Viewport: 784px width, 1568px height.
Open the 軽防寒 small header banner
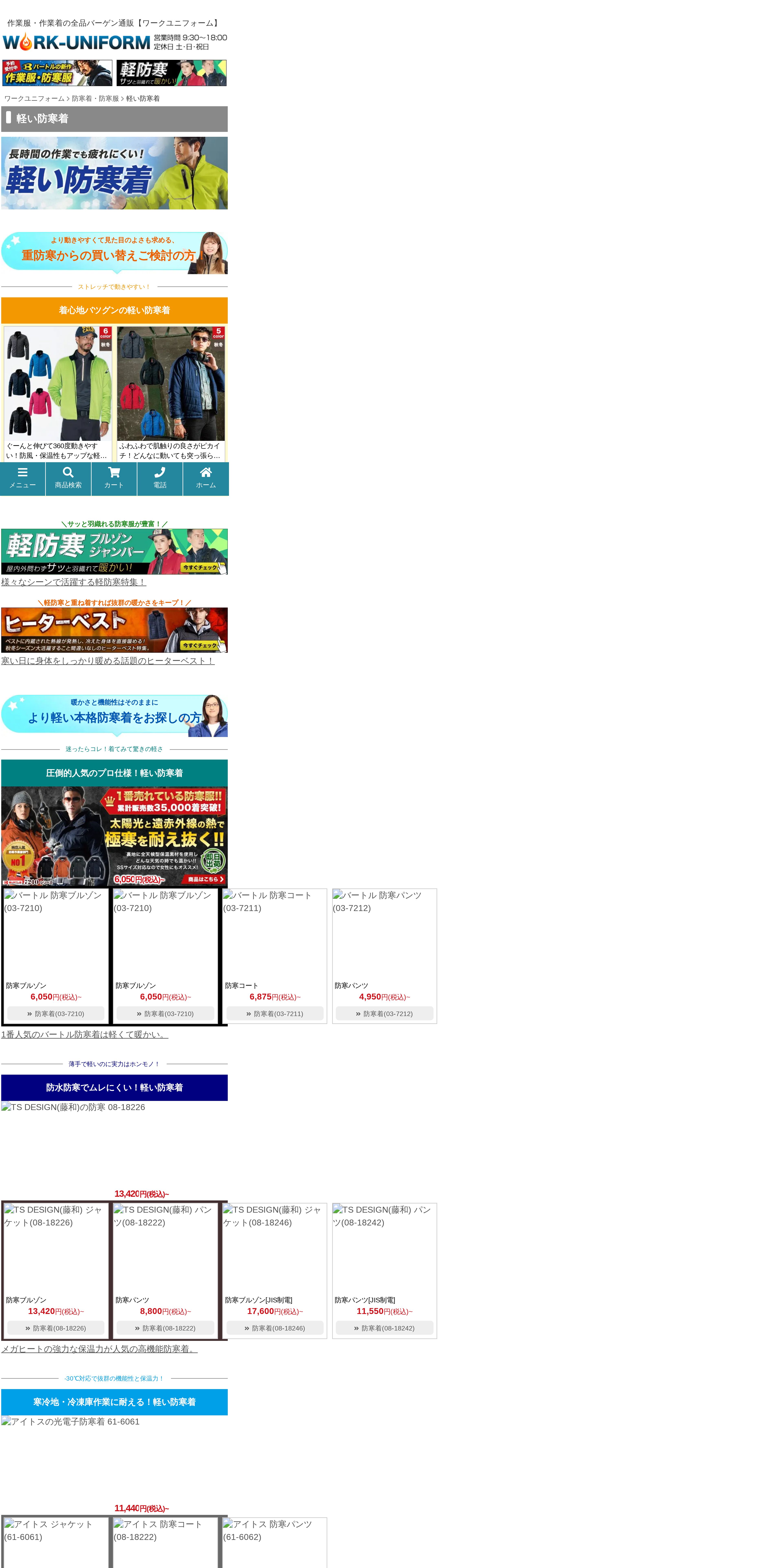click(x=172, y=73)
